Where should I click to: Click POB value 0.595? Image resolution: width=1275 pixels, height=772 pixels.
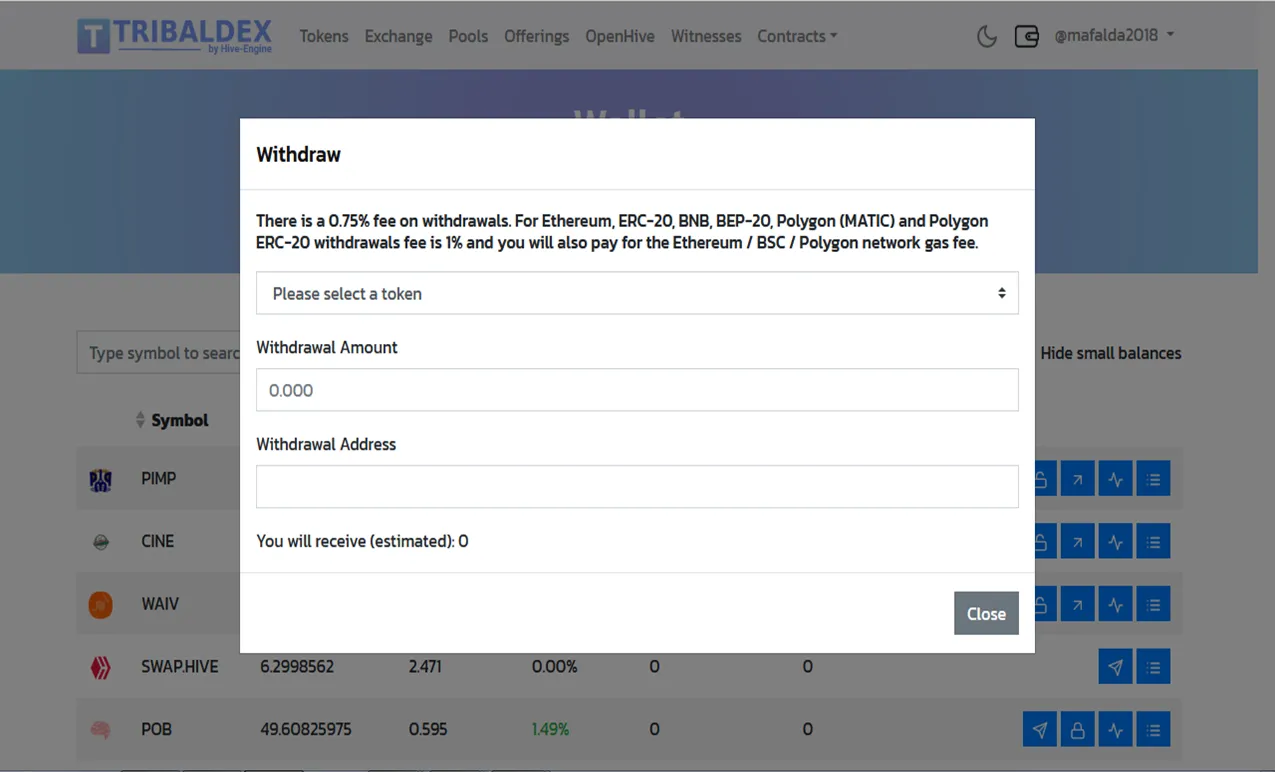[x=428, y=730]
